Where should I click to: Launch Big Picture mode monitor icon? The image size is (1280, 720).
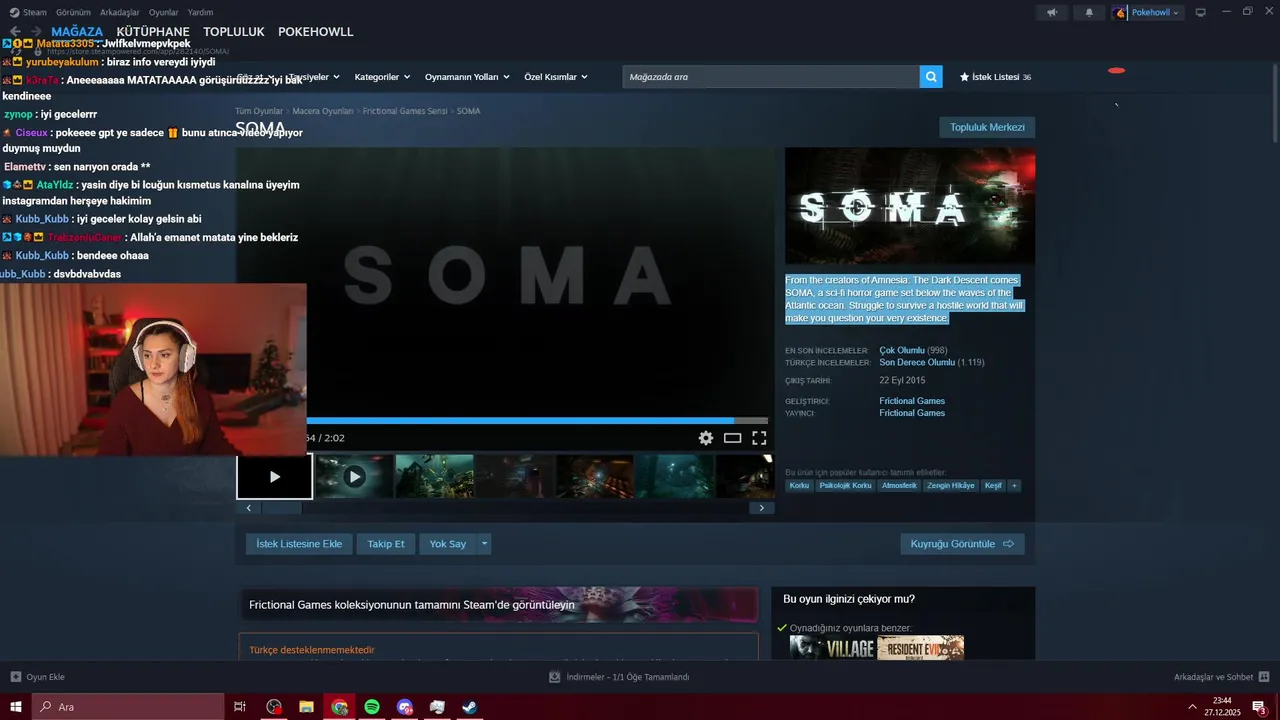1201,12
